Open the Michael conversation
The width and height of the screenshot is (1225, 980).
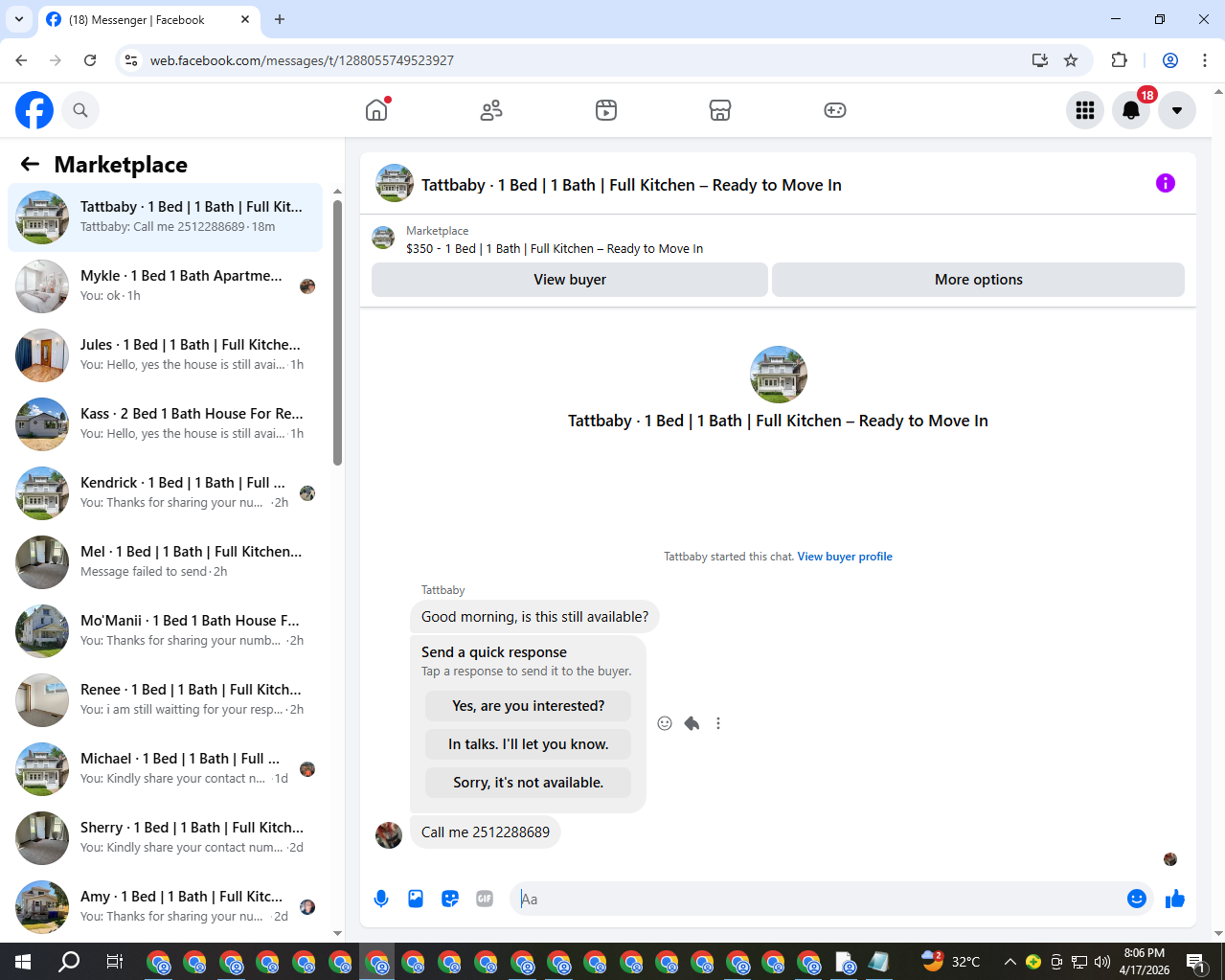tap(166, 769)
